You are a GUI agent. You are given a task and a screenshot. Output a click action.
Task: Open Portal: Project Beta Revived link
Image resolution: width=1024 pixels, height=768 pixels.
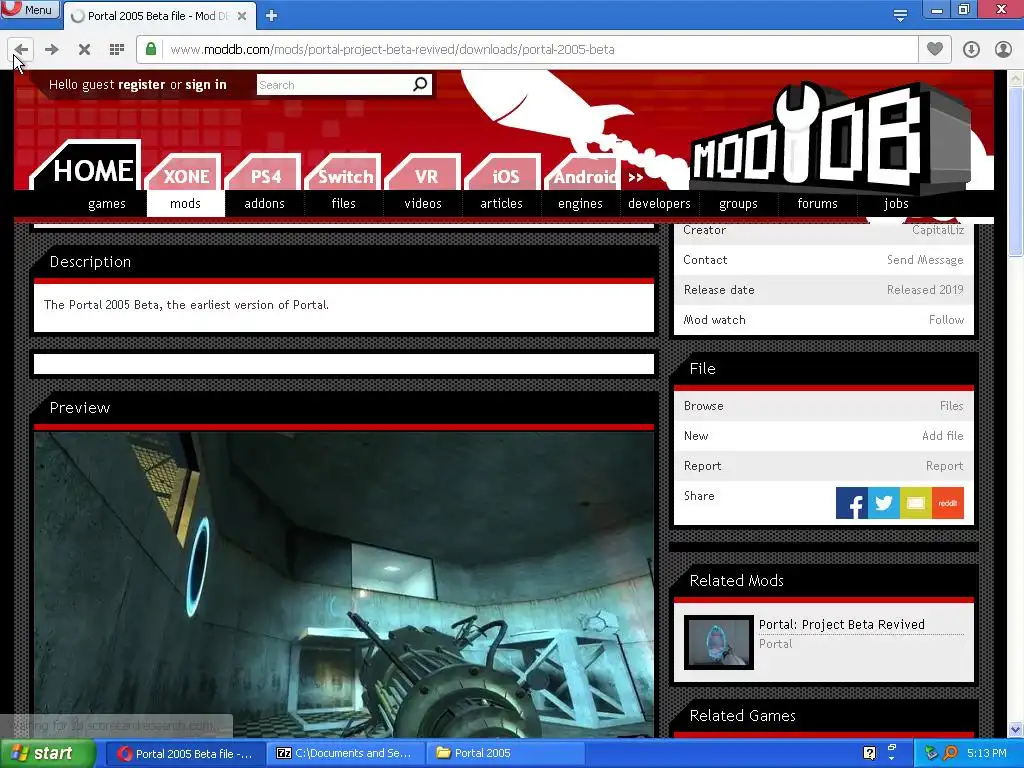tap(841, 625)
